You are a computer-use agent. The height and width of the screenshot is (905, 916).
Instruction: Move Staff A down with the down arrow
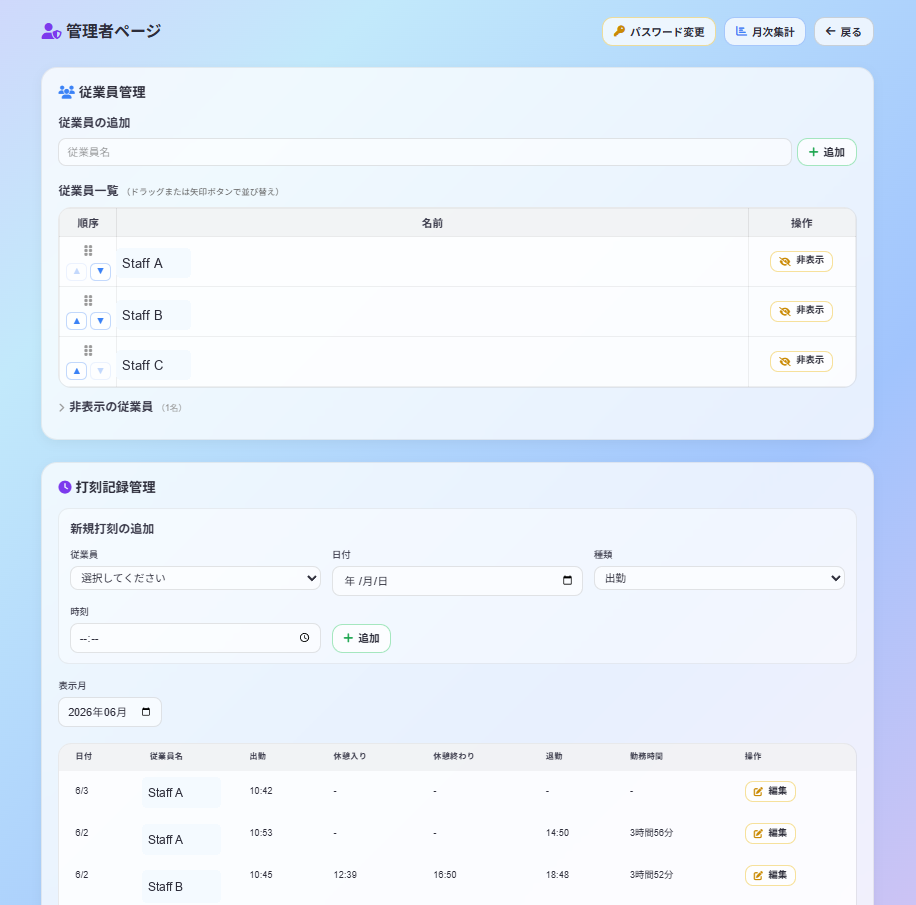(100, 271)
